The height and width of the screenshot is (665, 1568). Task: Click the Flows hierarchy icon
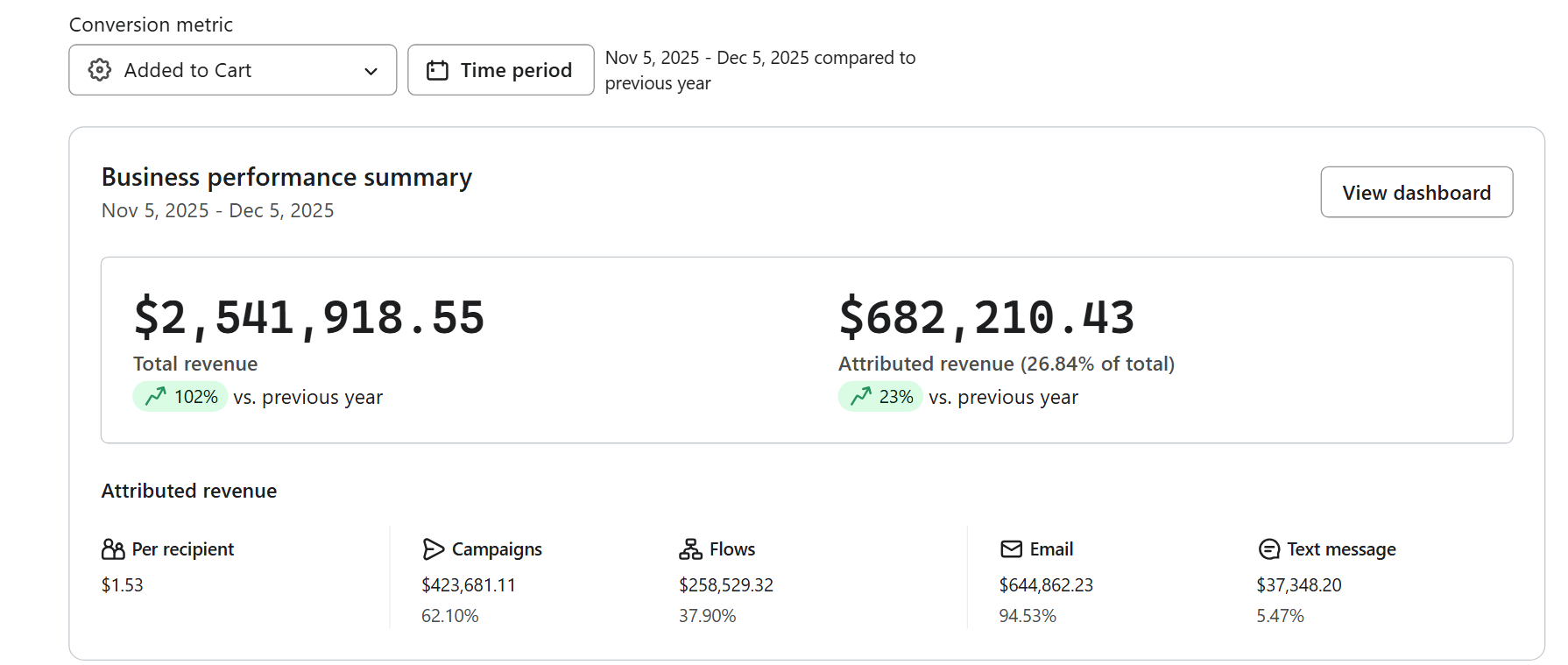(690, 549)
